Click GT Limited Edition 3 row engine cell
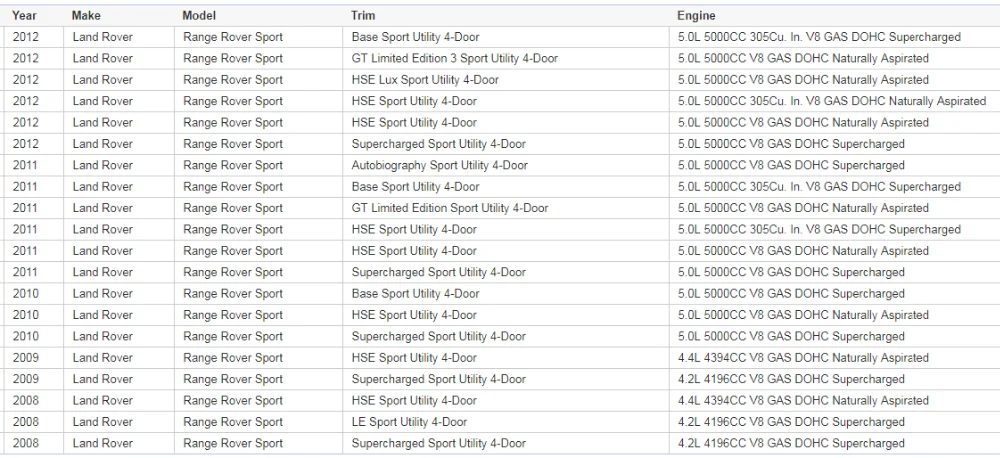Image resolution: width=1000 pixels, height=458 pixels. click(804, 58)
